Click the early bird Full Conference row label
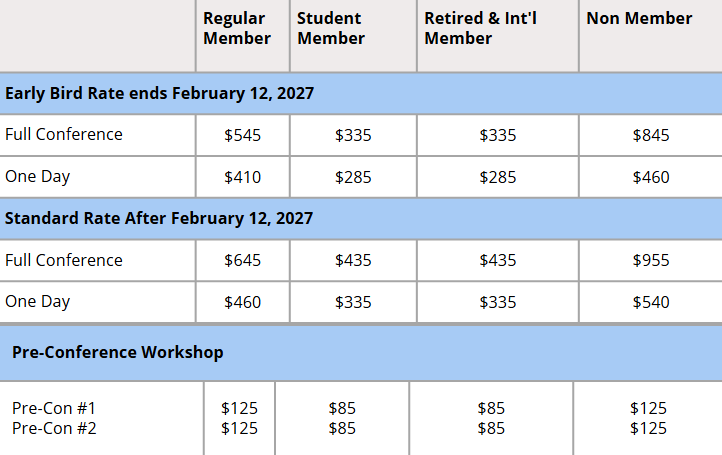This screenshot has width=722, height=455. coord(64,134)
